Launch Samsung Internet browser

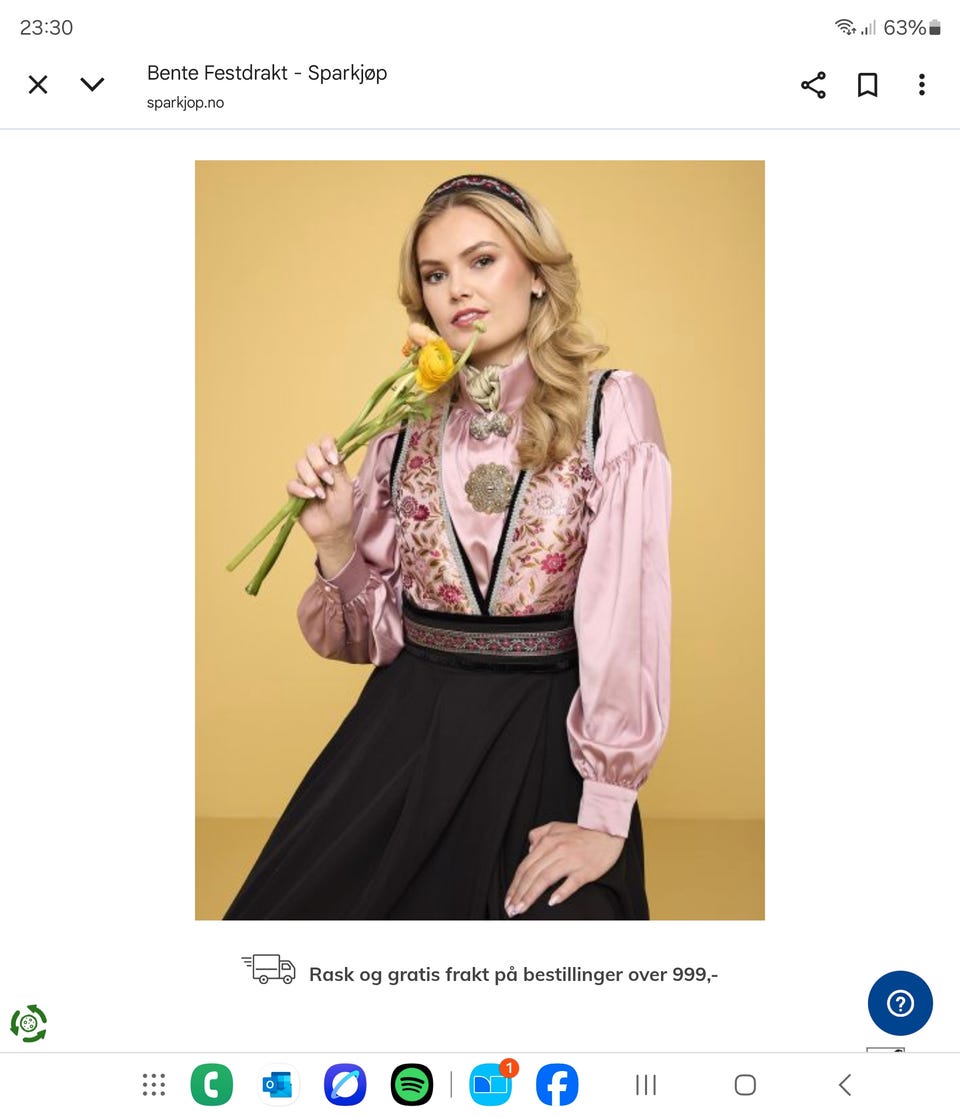(345, 1085)
